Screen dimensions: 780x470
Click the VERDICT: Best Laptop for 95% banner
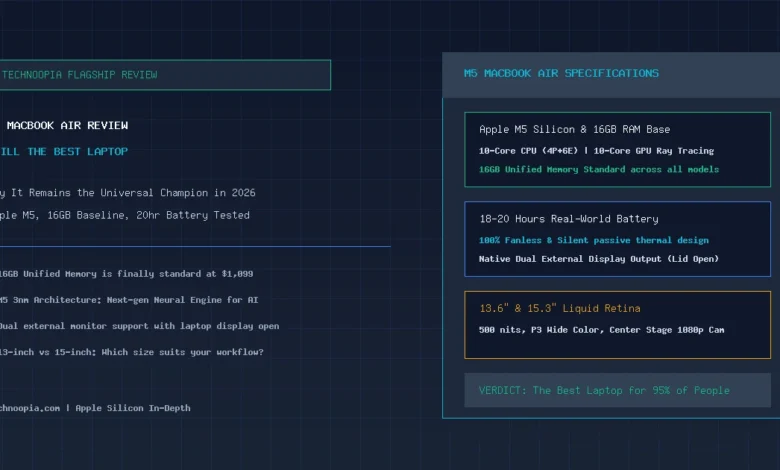pos(617,390)
